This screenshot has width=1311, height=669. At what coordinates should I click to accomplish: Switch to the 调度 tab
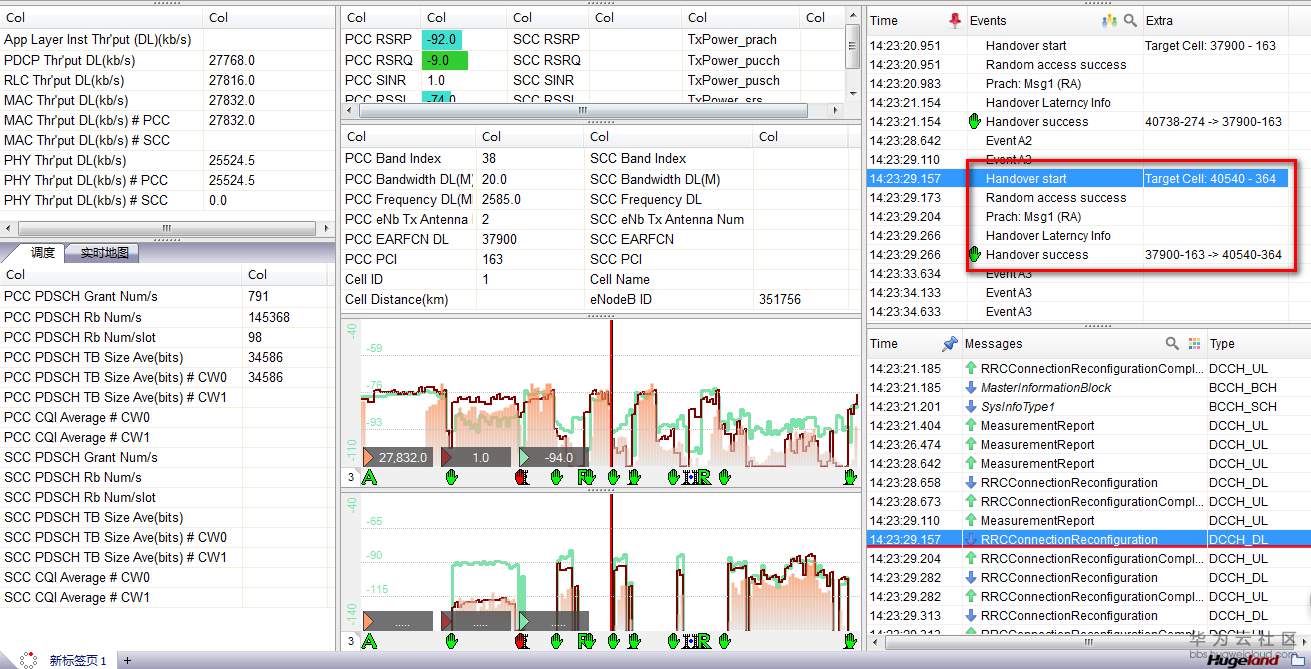(x=43, y=253)
